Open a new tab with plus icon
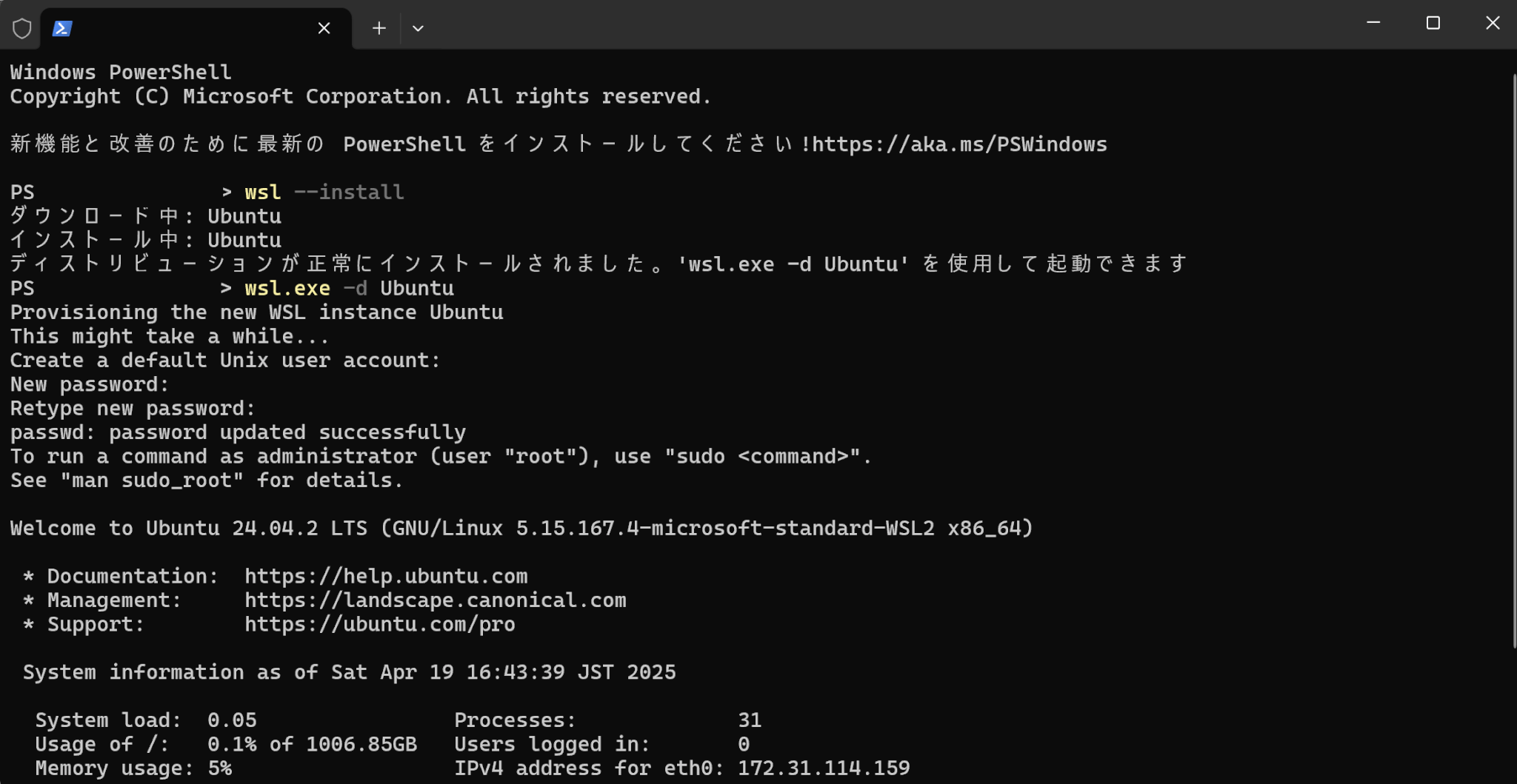The height and width of the screenshot is (784, 1517). pyautogui.click(x=379, y=28)
